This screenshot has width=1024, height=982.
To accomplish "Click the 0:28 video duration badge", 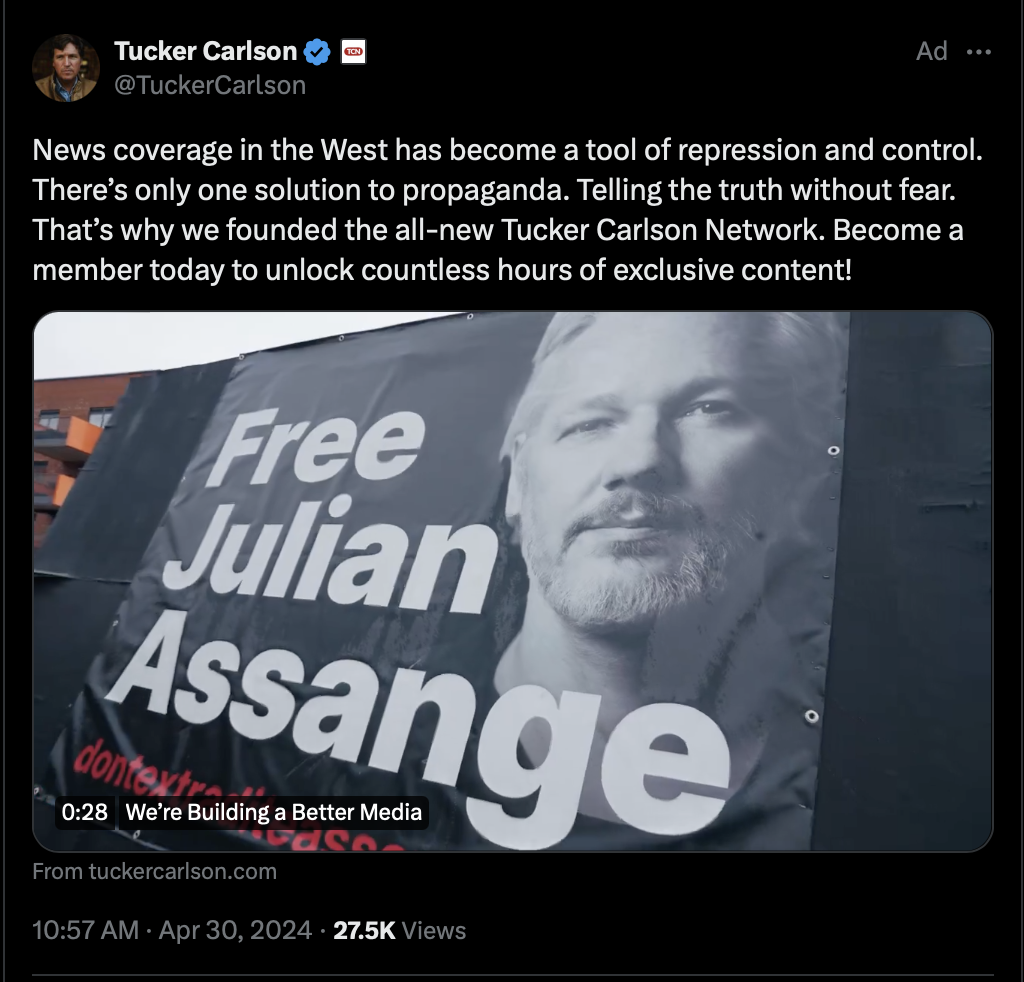I will point(85,812).
